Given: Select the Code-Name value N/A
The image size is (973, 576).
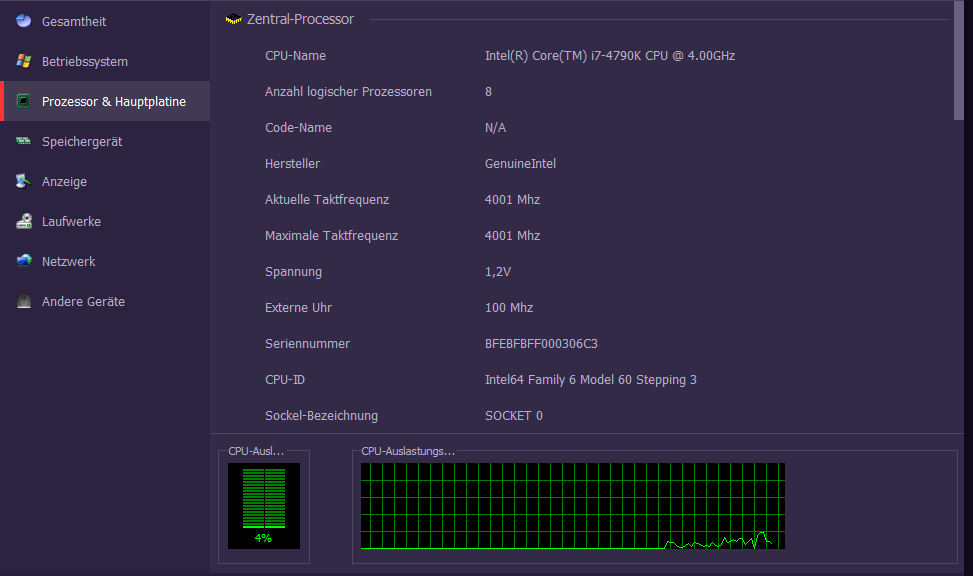Looking at the screenshot, I should tap(495, 128).
